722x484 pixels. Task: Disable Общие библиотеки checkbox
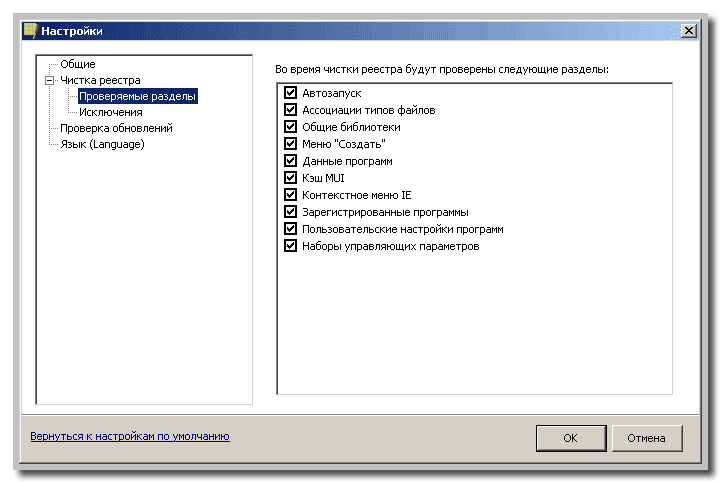click(x=290, y=127)
